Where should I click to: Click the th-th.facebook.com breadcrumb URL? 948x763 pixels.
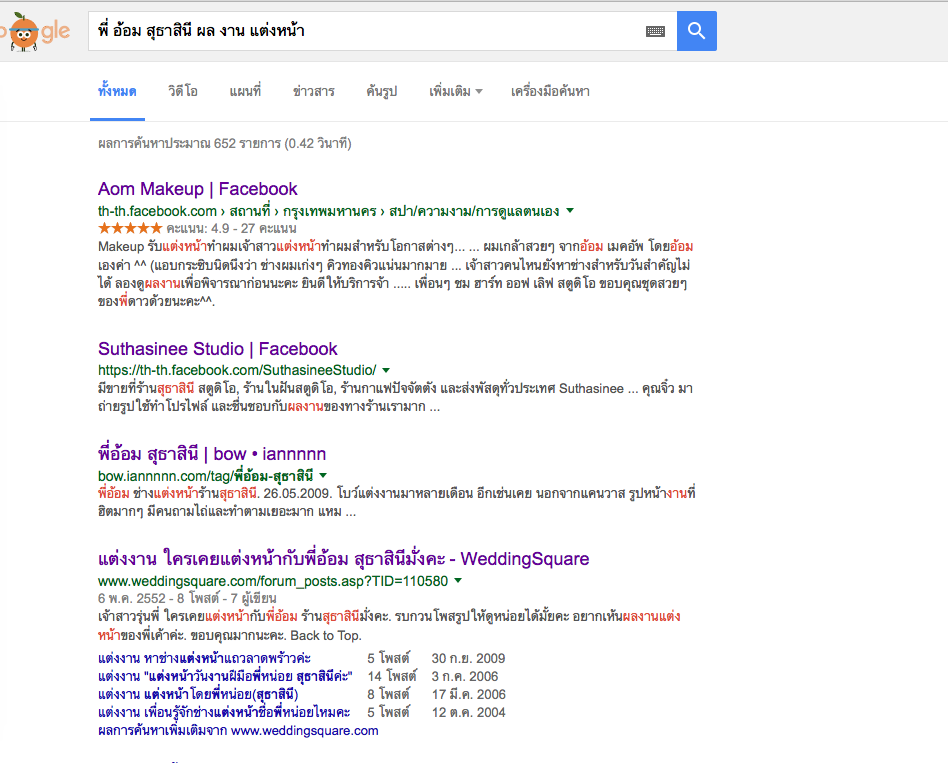coord(328,211)
